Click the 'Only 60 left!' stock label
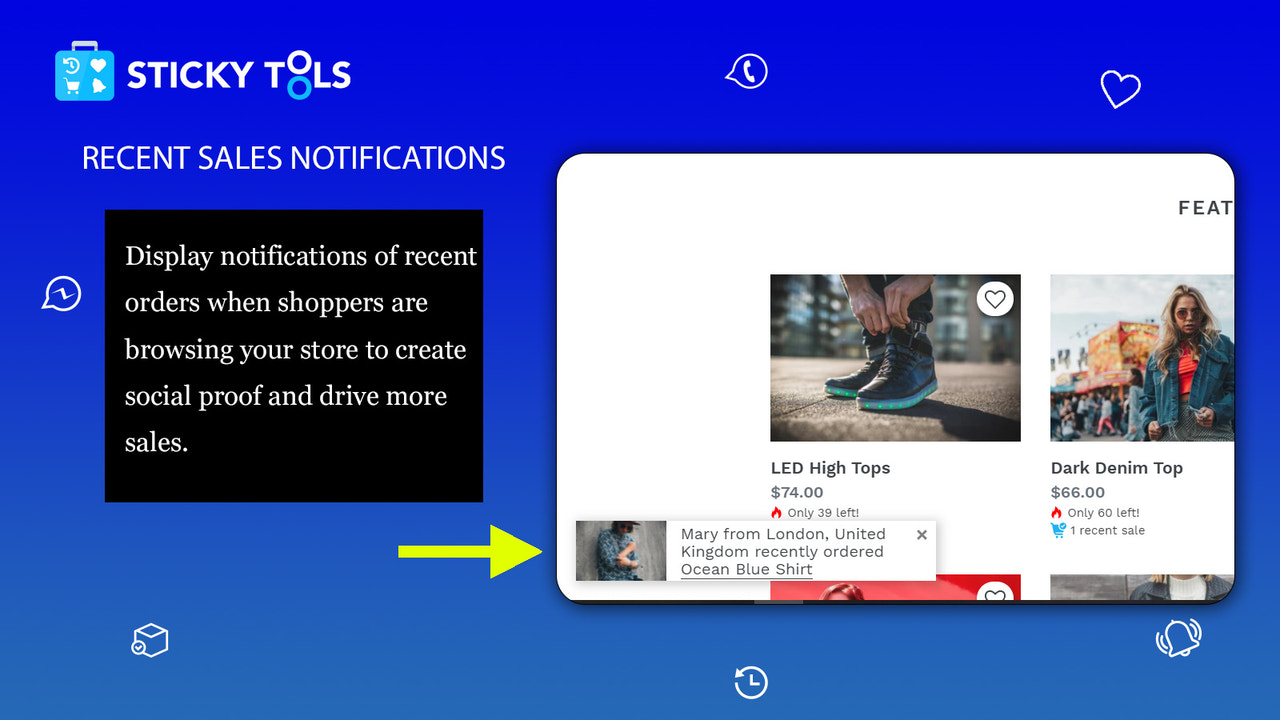This screenshot has height=720, width=1280. [x=1103, y=513]
